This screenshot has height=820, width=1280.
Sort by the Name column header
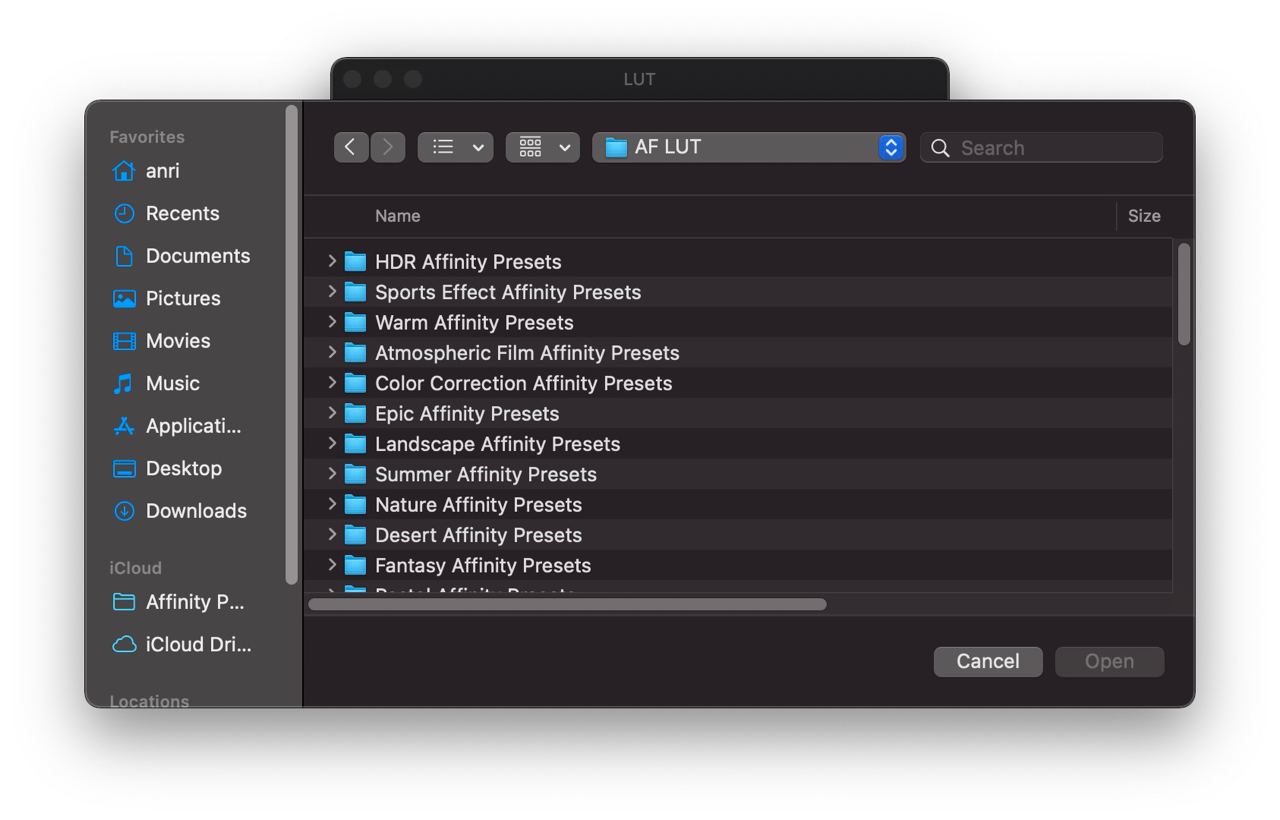(x=397, y=216)
